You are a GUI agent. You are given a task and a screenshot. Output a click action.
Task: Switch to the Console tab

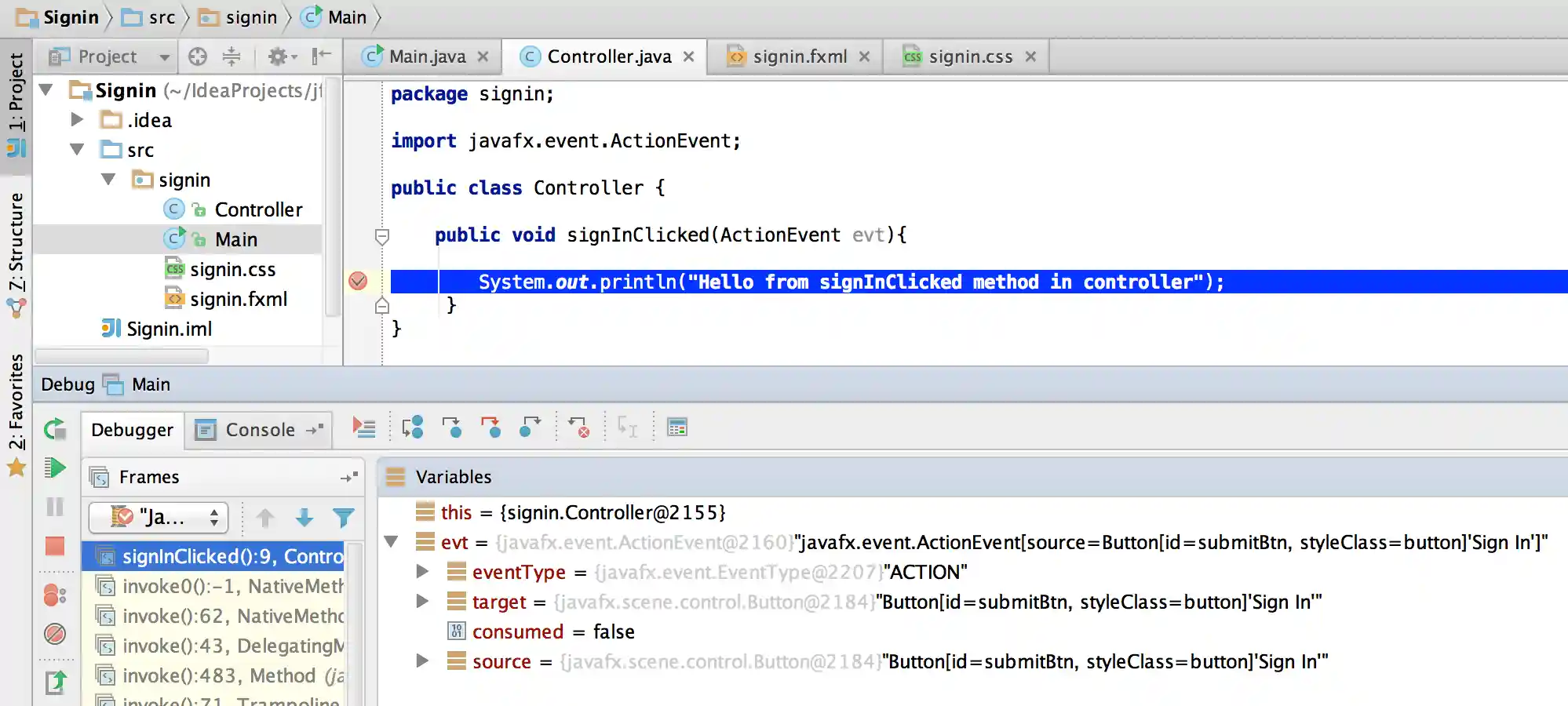pyautogui.click(x=259, y=430)
